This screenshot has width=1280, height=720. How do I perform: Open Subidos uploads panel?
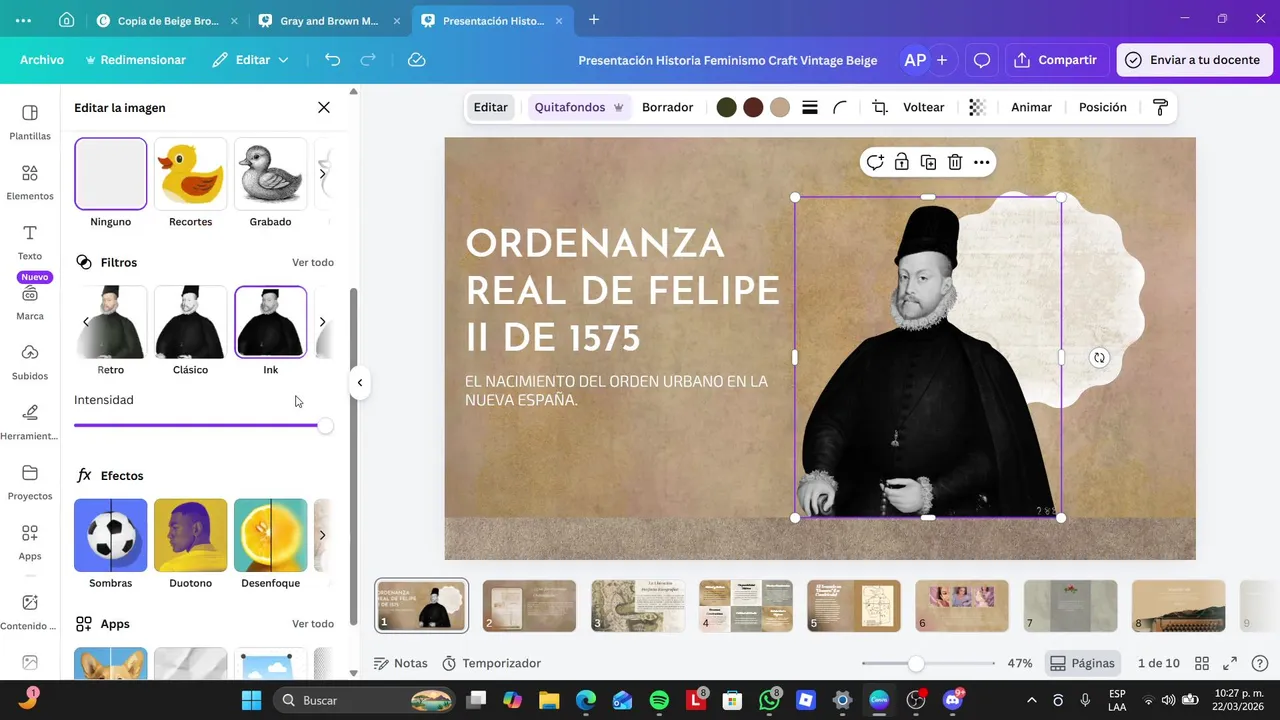[x=30, y=362]
